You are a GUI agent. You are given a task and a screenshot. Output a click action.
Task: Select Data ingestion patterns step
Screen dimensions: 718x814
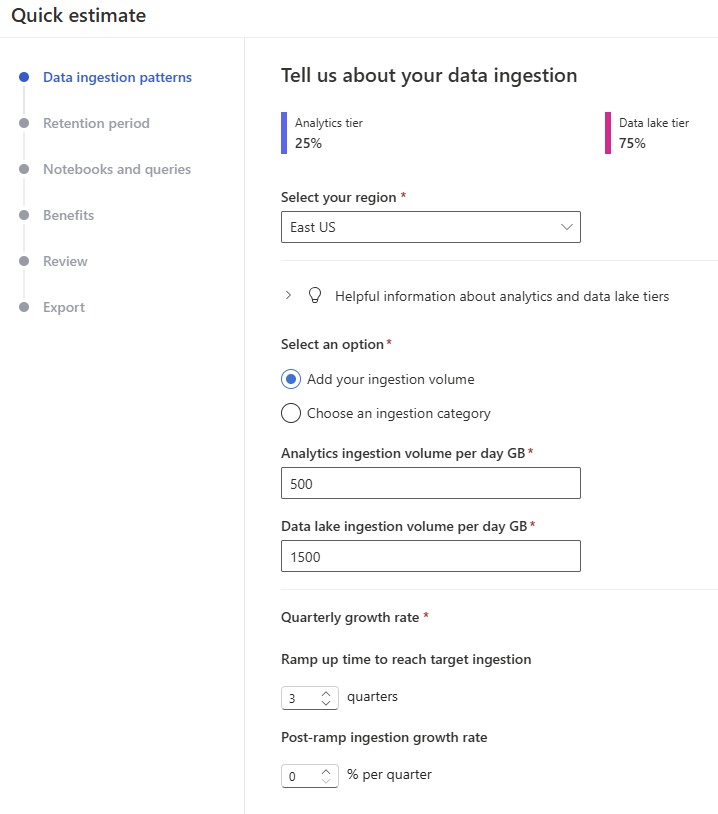117,77
